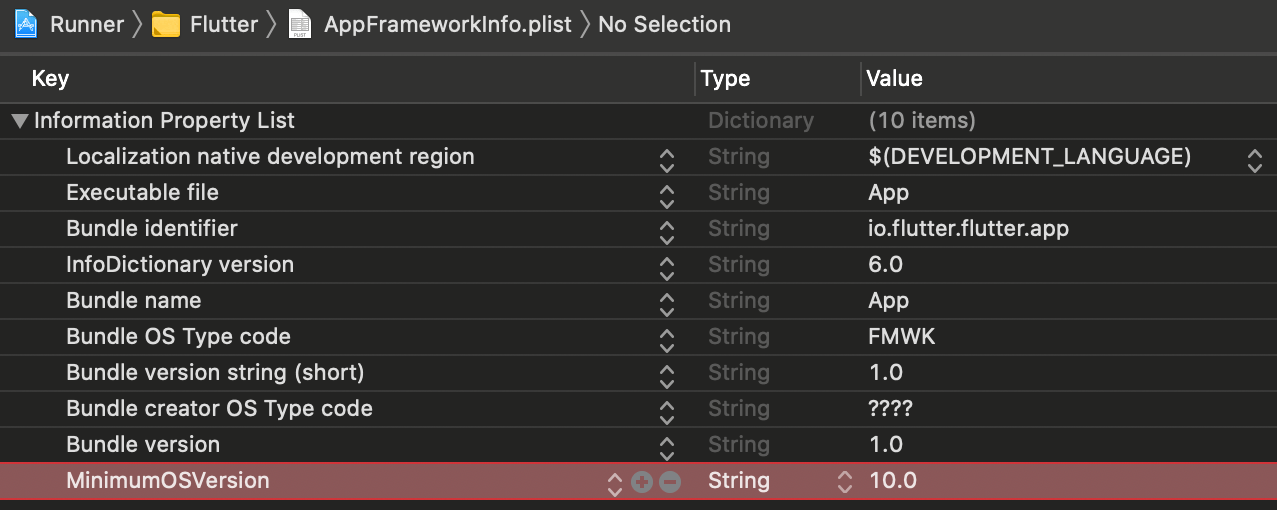
Task: Open key stepper for Executable file
Action: 667,194
